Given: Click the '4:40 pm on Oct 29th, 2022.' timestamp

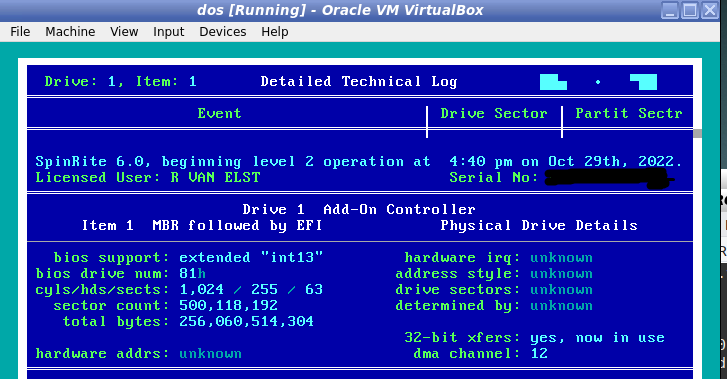Looking at the screenshot, I should 566,161.
